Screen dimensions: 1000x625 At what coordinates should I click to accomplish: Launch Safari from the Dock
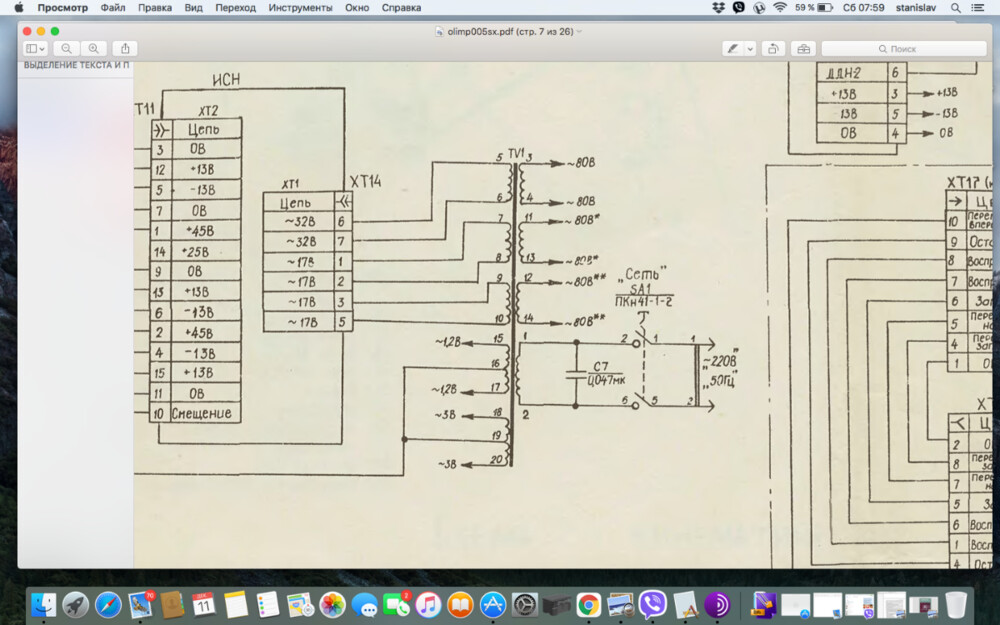108,605
